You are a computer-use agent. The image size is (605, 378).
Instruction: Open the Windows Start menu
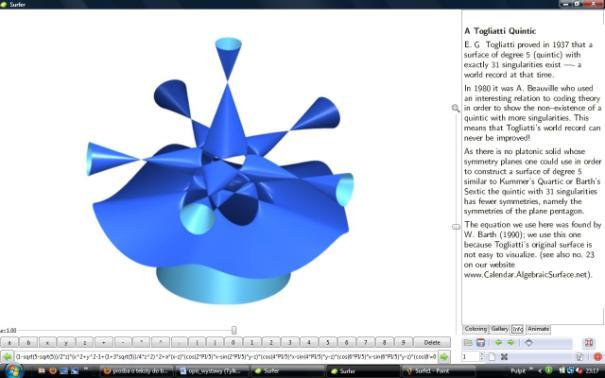[13, 371]
